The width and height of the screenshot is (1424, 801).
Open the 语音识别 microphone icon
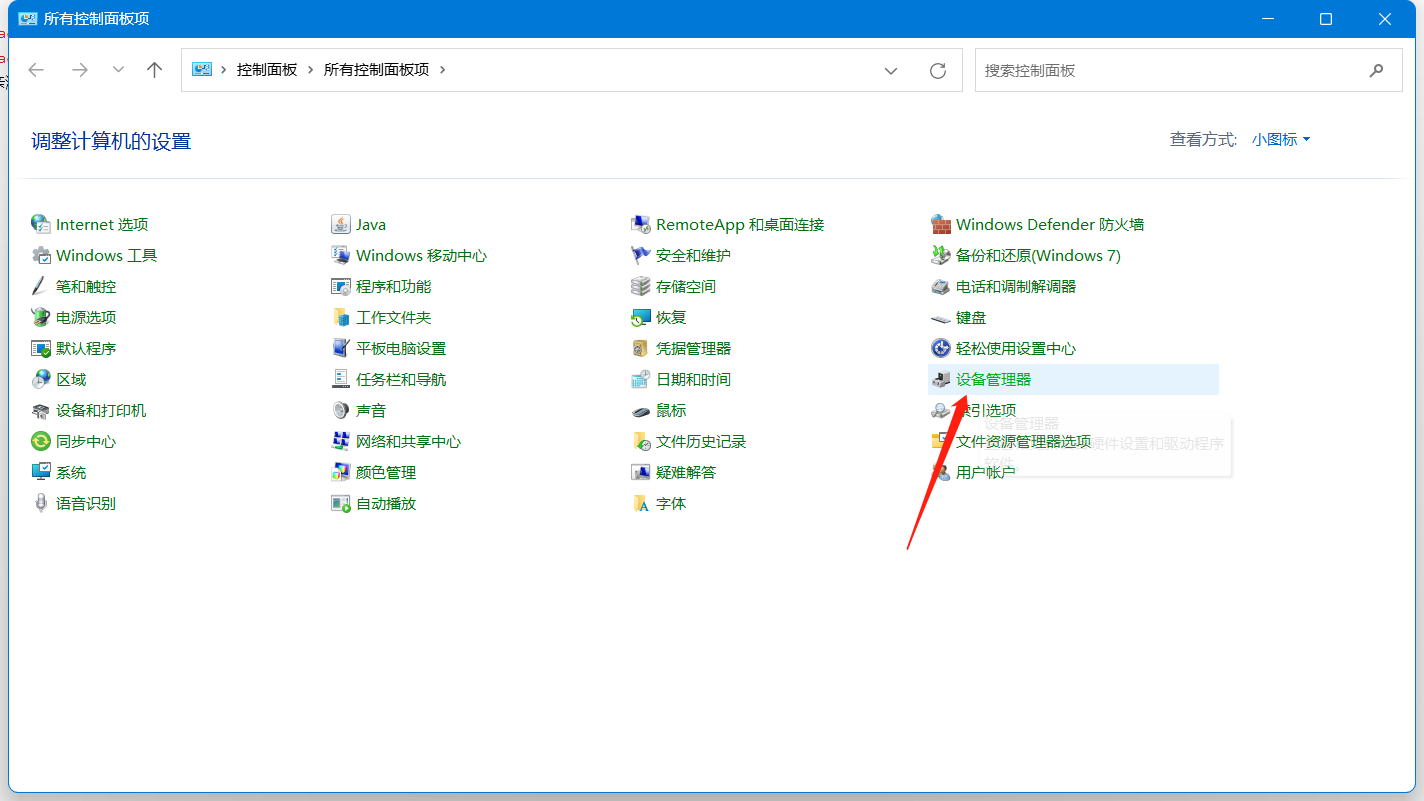pyautogui.click(x=40, y=503)
